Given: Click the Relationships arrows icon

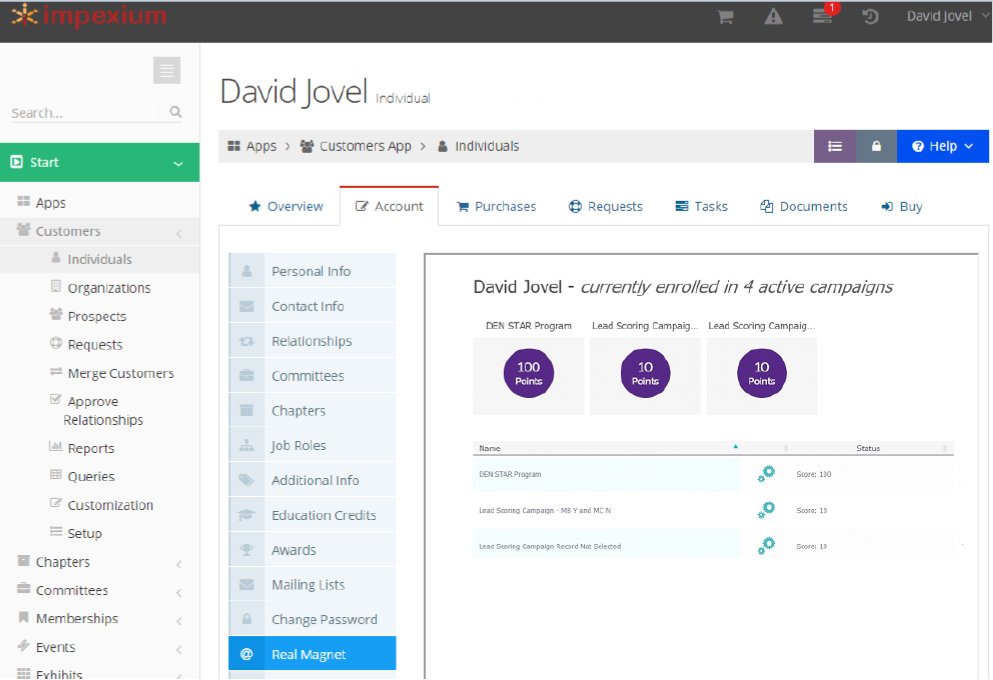Looking at the screenshot, I should point(246,341).
